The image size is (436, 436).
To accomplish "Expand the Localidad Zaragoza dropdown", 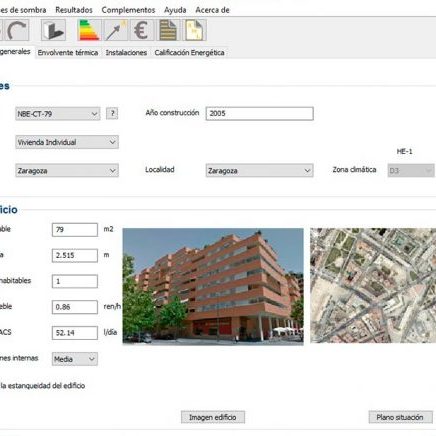I will tap(259, 171).
